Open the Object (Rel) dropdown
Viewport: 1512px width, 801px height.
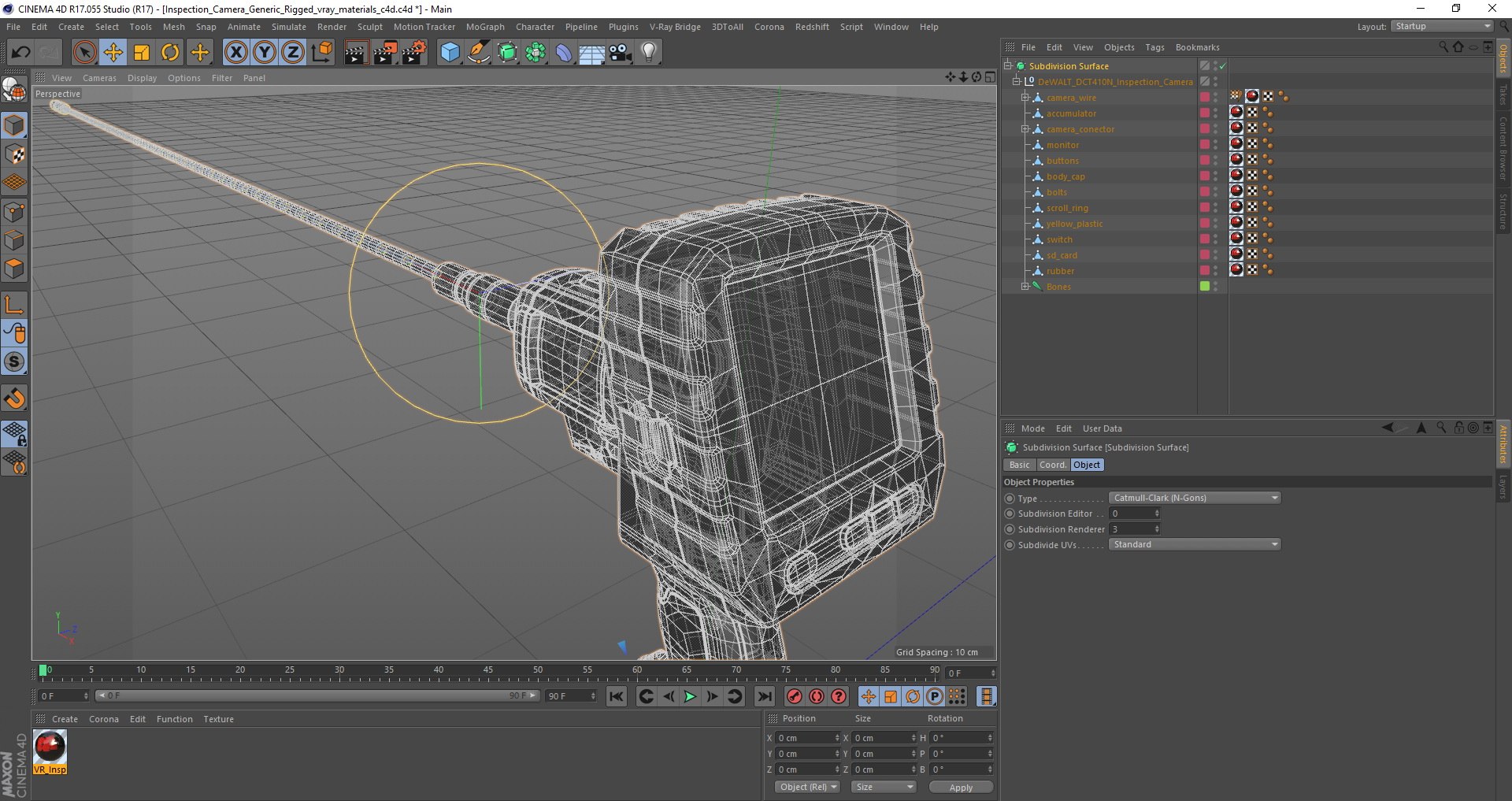pos(807,787)
